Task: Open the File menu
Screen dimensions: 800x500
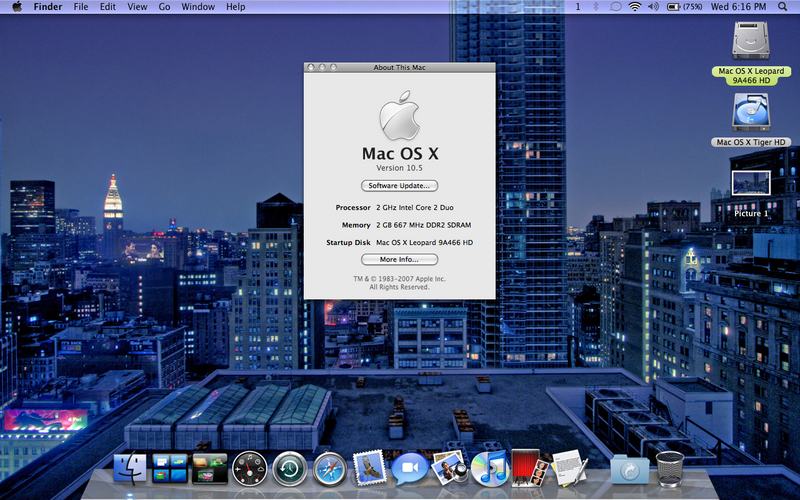Action: 81,7
